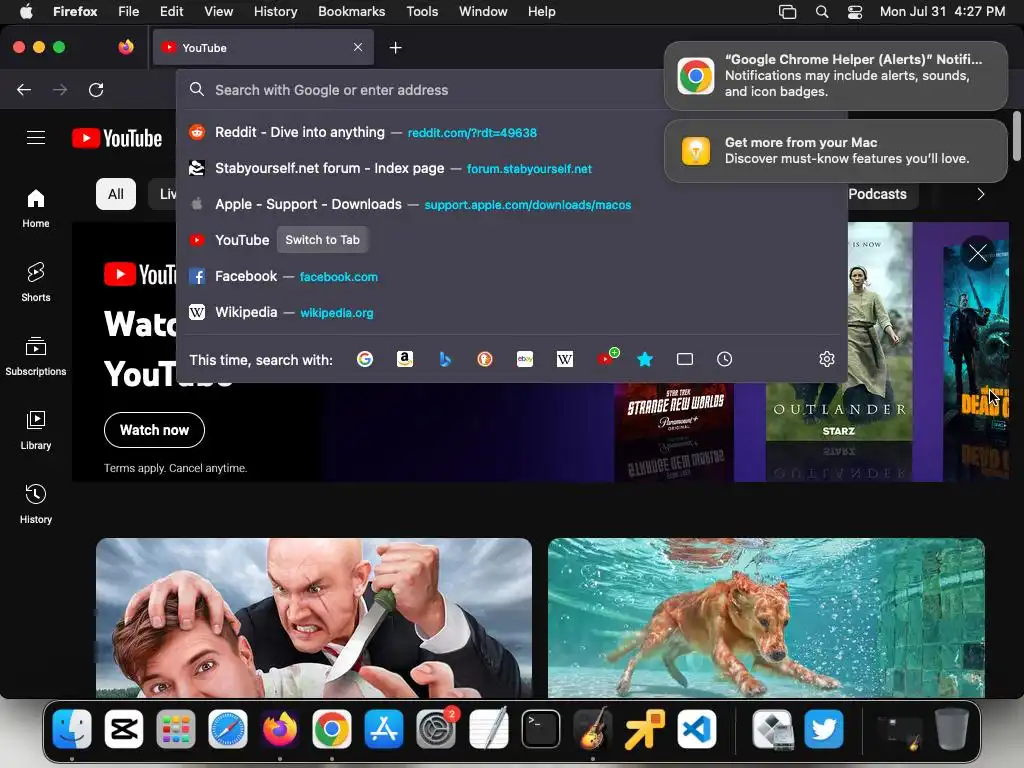This screenshot has height=768, width=1024.
Task: Open Reddit suggestion in dropdown
Action: click(512, 133)
